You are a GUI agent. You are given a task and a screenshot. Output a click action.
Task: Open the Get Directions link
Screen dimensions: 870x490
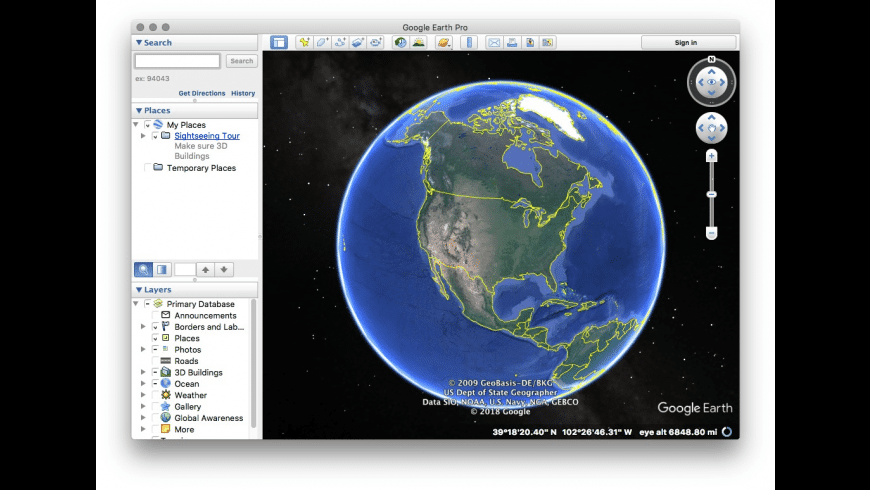(202, 93)
